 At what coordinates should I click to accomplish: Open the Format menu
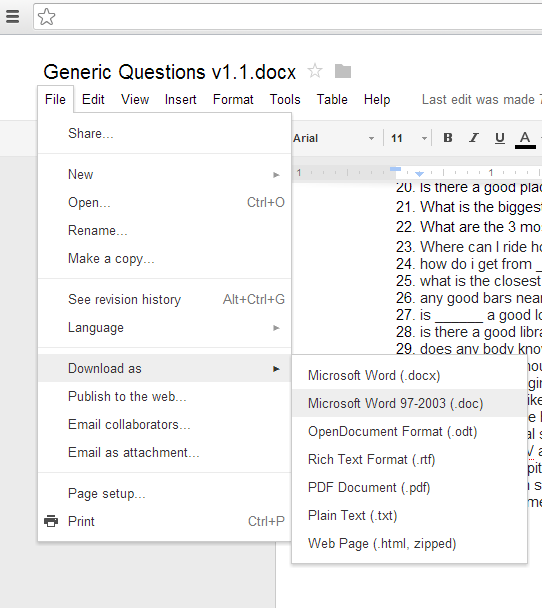233,99
